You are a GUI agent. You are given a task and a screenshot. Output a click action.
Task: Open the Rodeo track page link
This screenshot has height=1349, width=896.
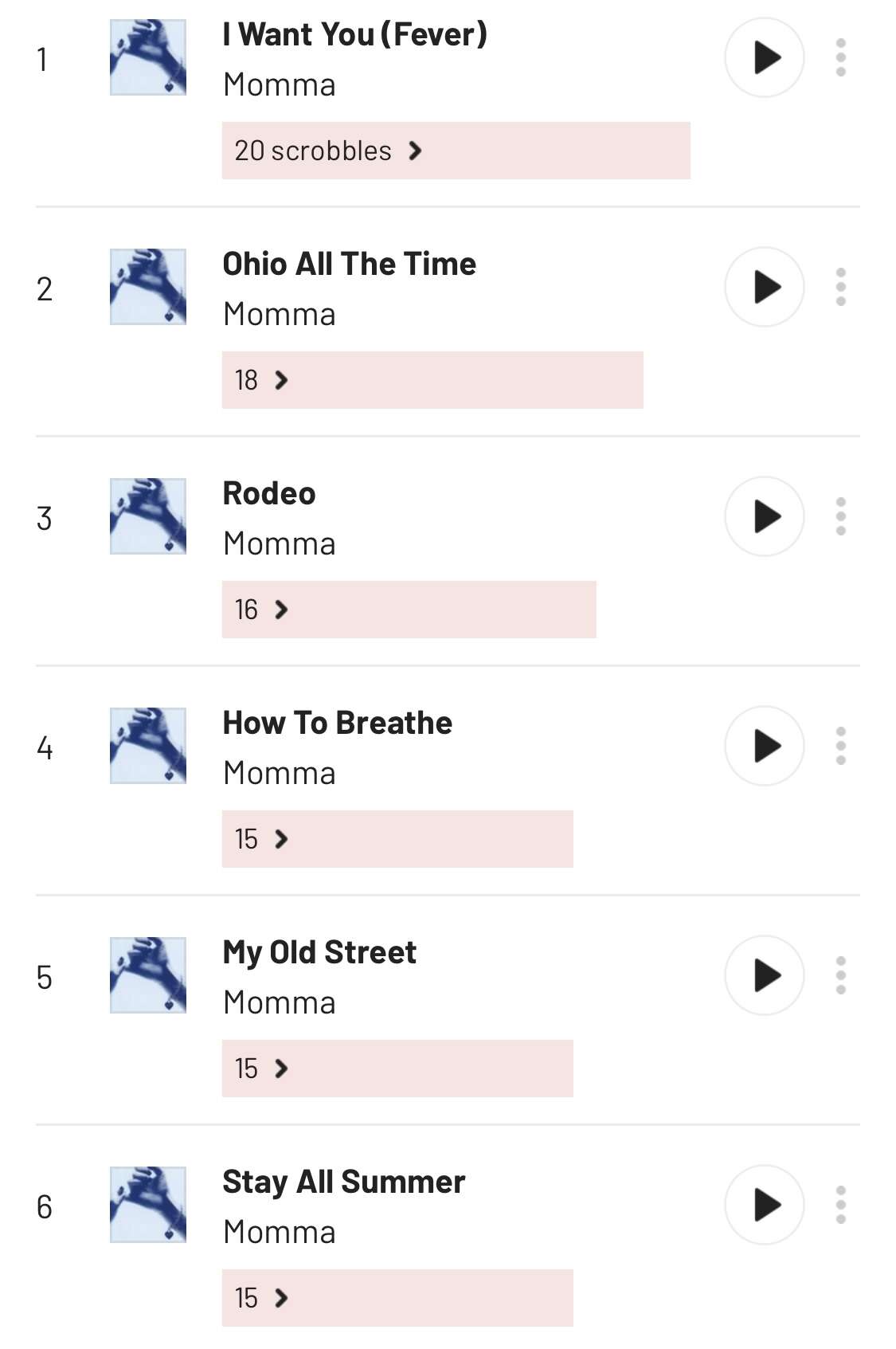pyautogui.click(x=269, y=493)
